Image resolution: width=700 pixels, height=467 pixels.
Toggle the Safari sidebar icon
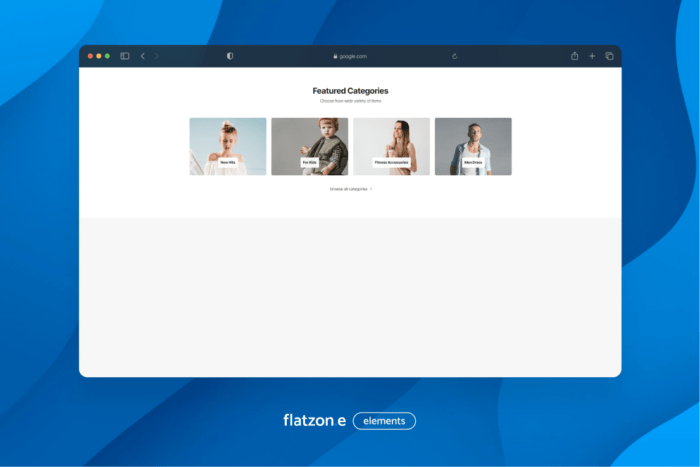pos(125,56)
